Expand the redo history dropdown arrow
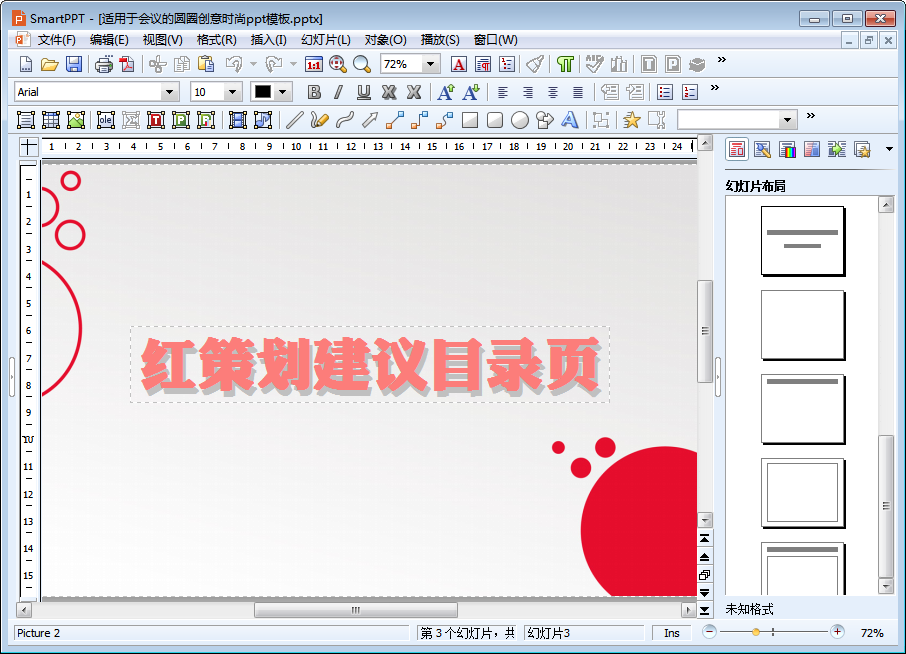This screenshot has width=906, height=654. tap(293, 64)
